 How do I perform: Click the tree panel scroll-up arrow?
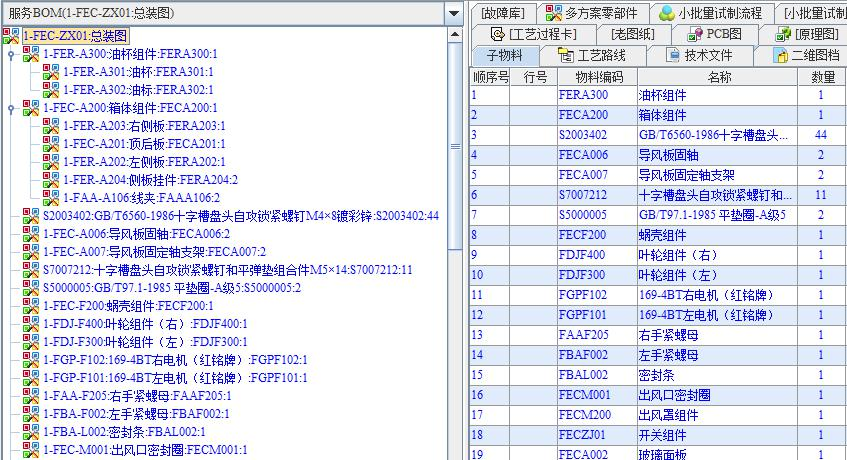click(x=455, y=35)
